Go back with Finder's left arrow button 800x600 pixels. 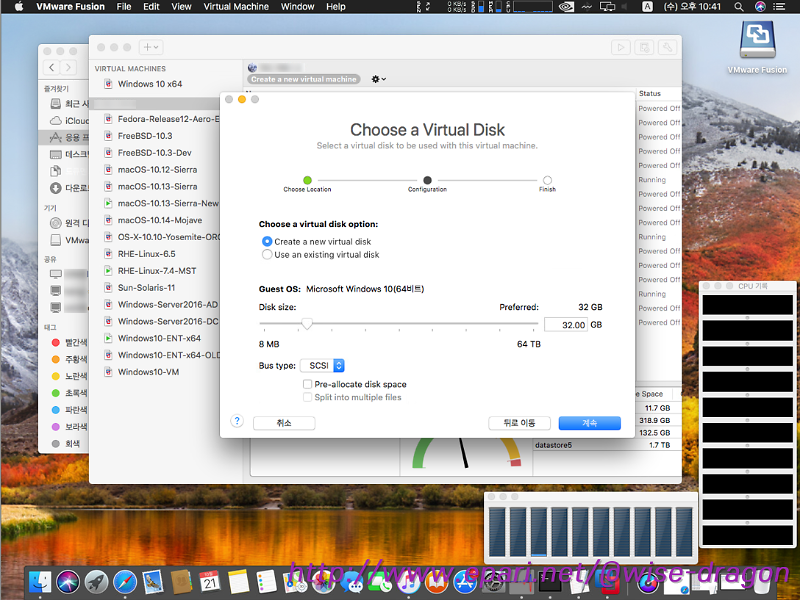point(52,67)
